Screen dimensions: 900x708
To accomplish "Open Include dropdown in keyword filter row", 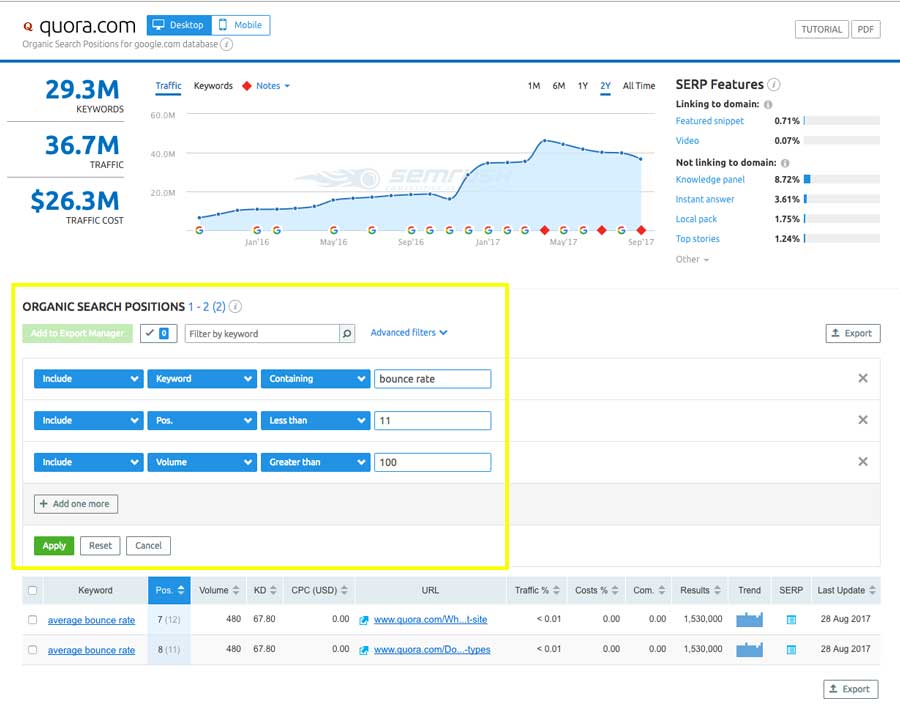I will [88, 379].
